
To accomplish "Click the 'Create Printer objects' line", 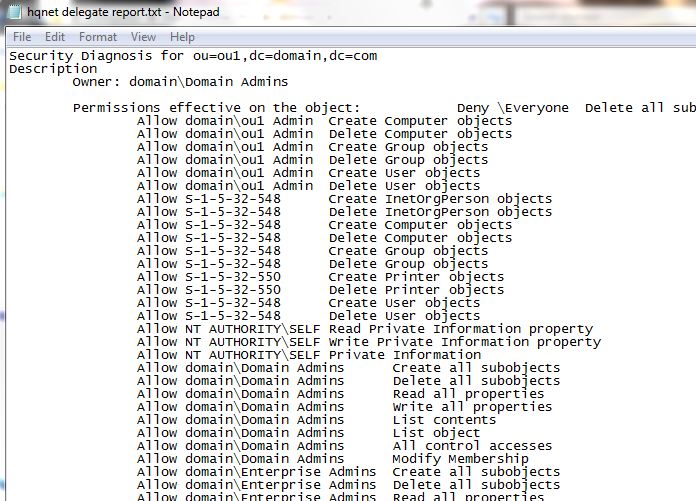I will [320, 277].
